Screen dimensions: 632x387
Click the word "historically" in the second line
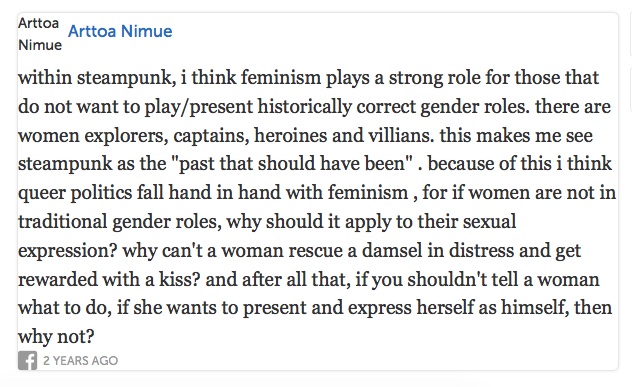point(304,106)
